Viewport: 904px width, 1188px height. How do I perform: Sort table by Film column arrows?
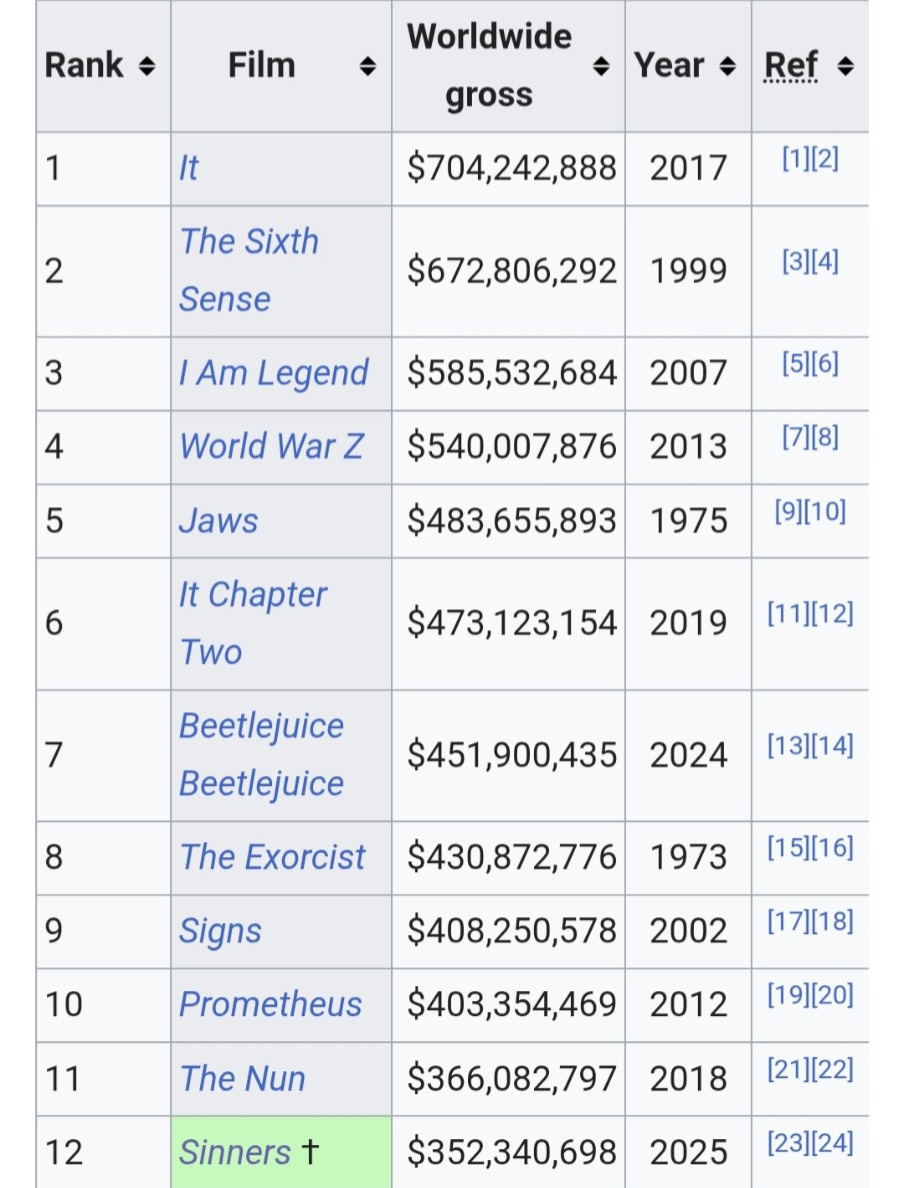click(x=368, y=67)
